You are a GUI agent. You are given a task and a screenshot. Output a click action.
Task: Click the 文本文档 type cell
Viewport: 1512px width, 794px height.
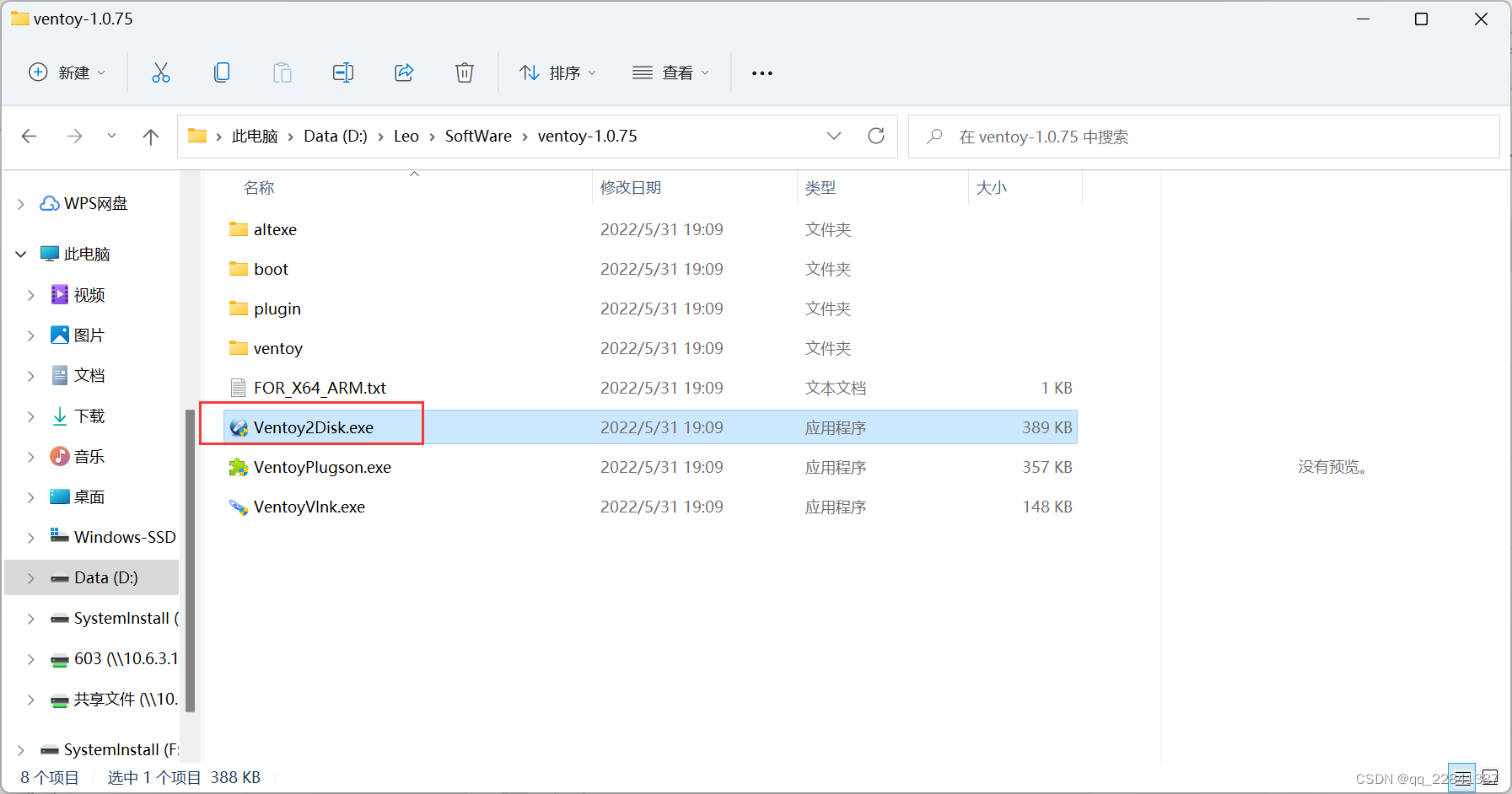[836, 388]
